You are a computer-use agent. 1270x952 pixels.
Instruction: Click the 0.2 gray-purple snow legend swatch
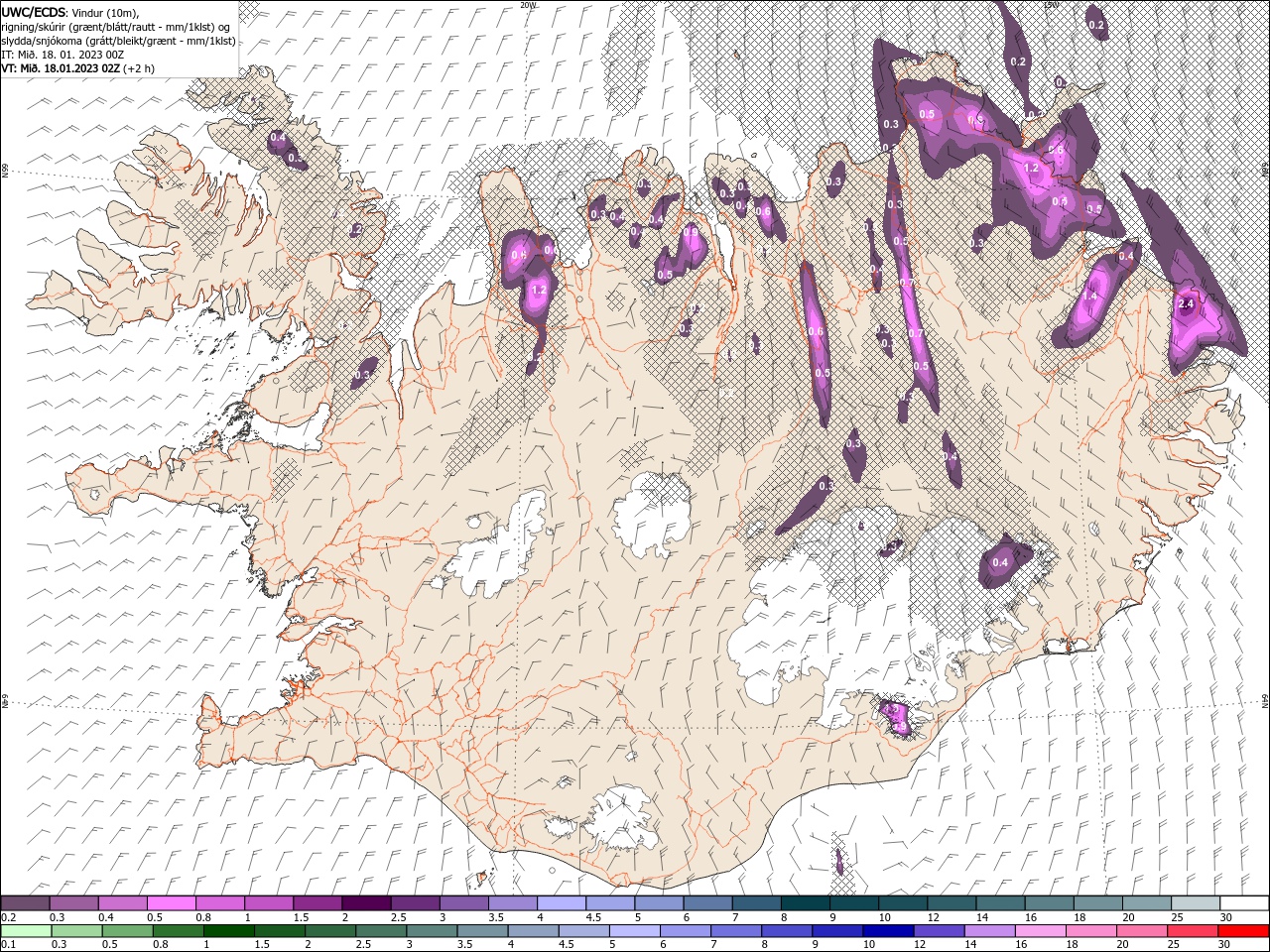pos(25,903)
